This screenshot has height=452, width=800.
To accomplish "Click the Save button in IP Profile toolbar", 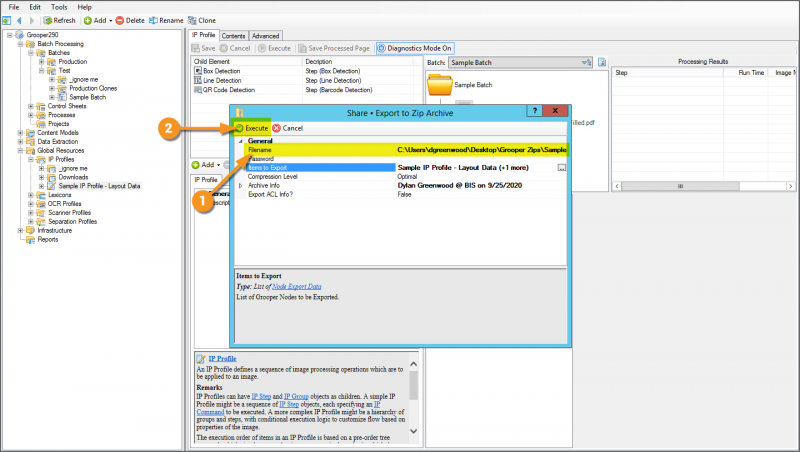I will click(x=204, y=48).
